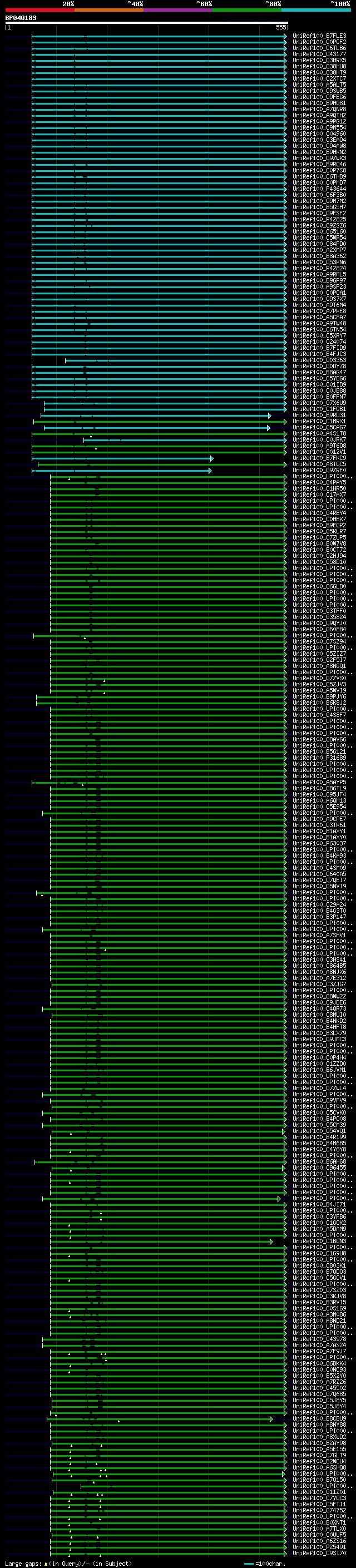Viewport: 356px width, 1568px height.
Task: Click hit UniRef100_B9HQ81
Action: (319, 103)
